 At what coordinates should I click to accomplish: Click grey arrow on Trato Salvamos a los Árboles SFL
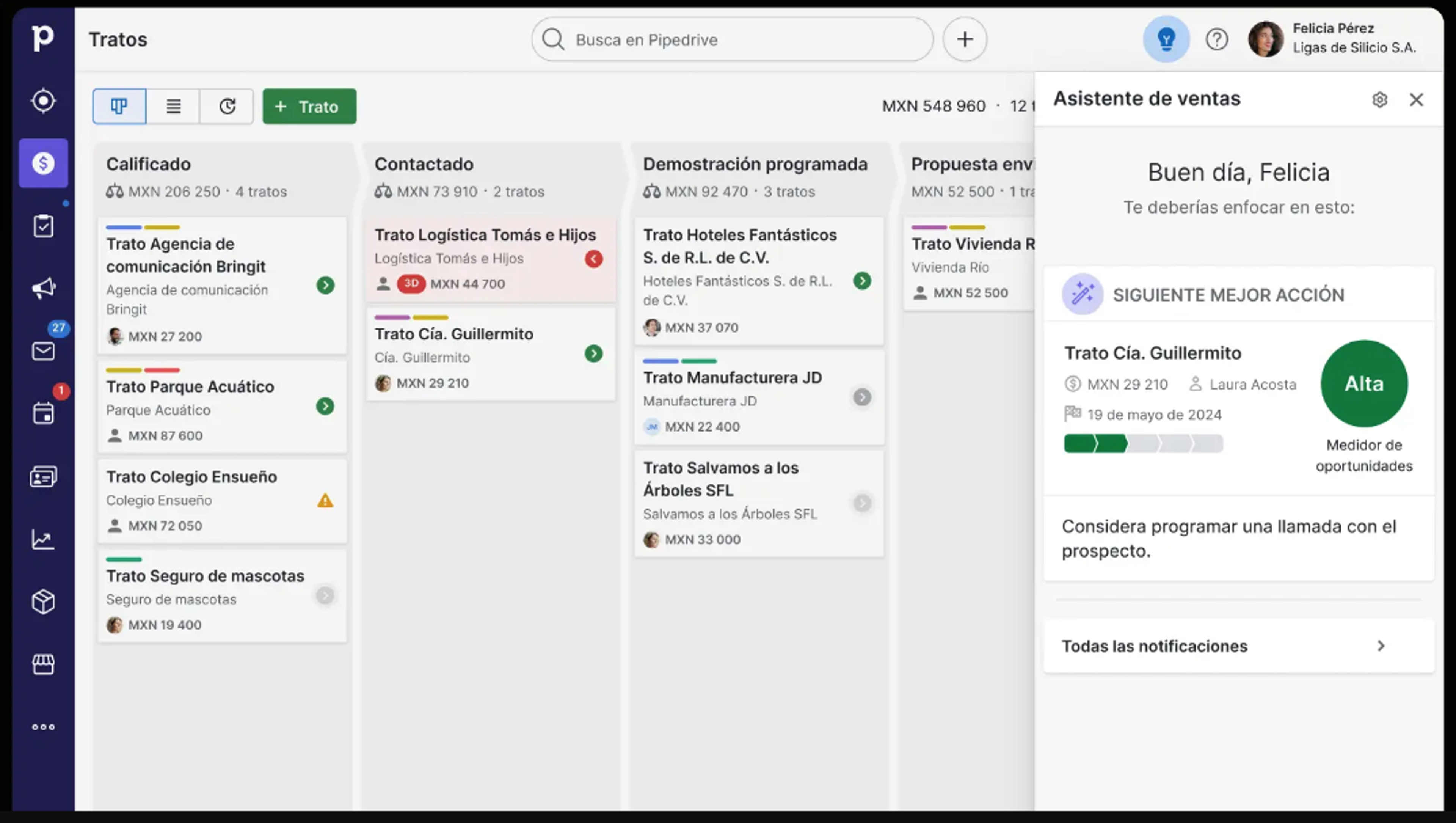coord(862,503)
